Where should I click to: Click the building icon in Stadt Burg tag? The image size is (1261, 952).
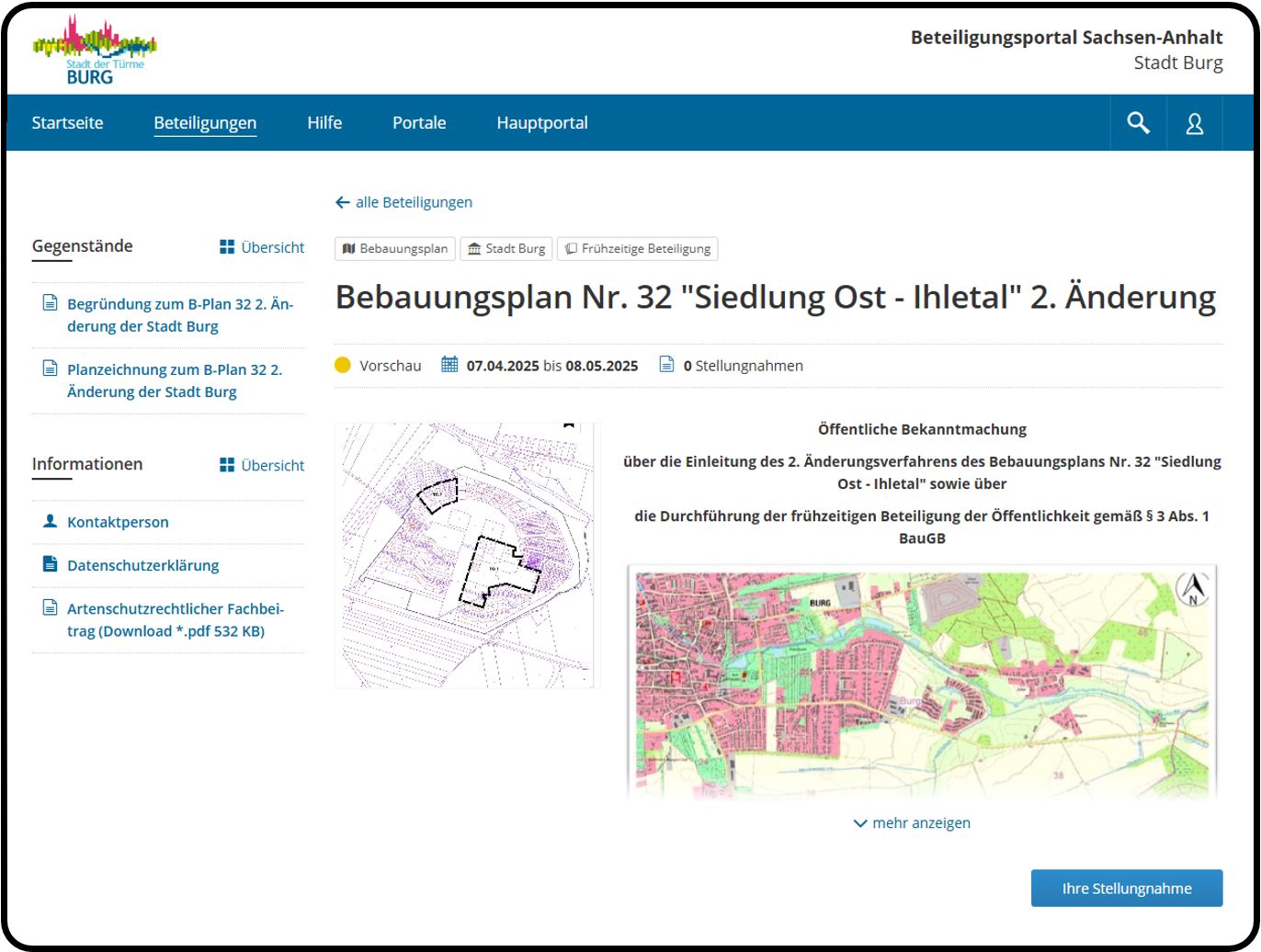point(474,249)
